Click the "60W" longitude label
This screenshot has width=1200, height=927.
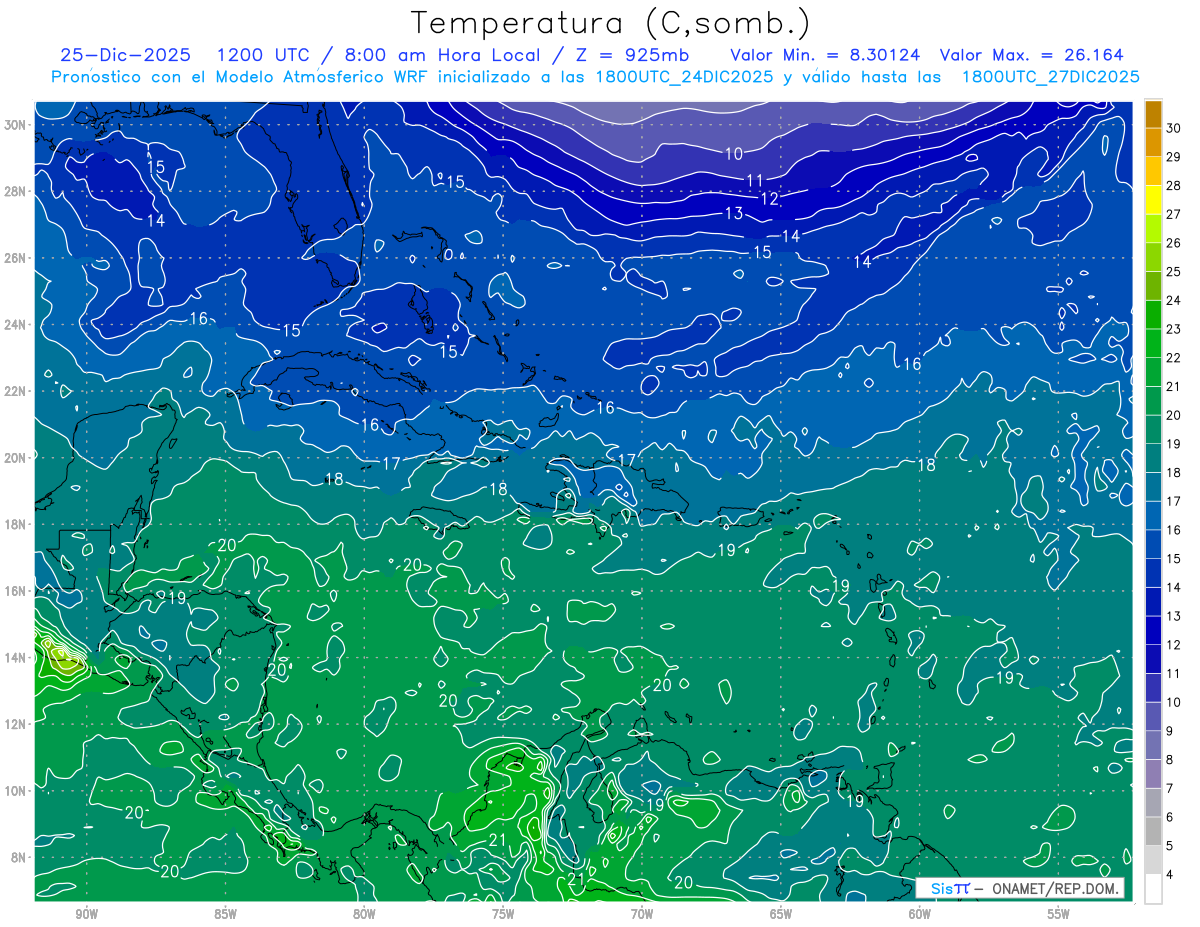(920, 914)
